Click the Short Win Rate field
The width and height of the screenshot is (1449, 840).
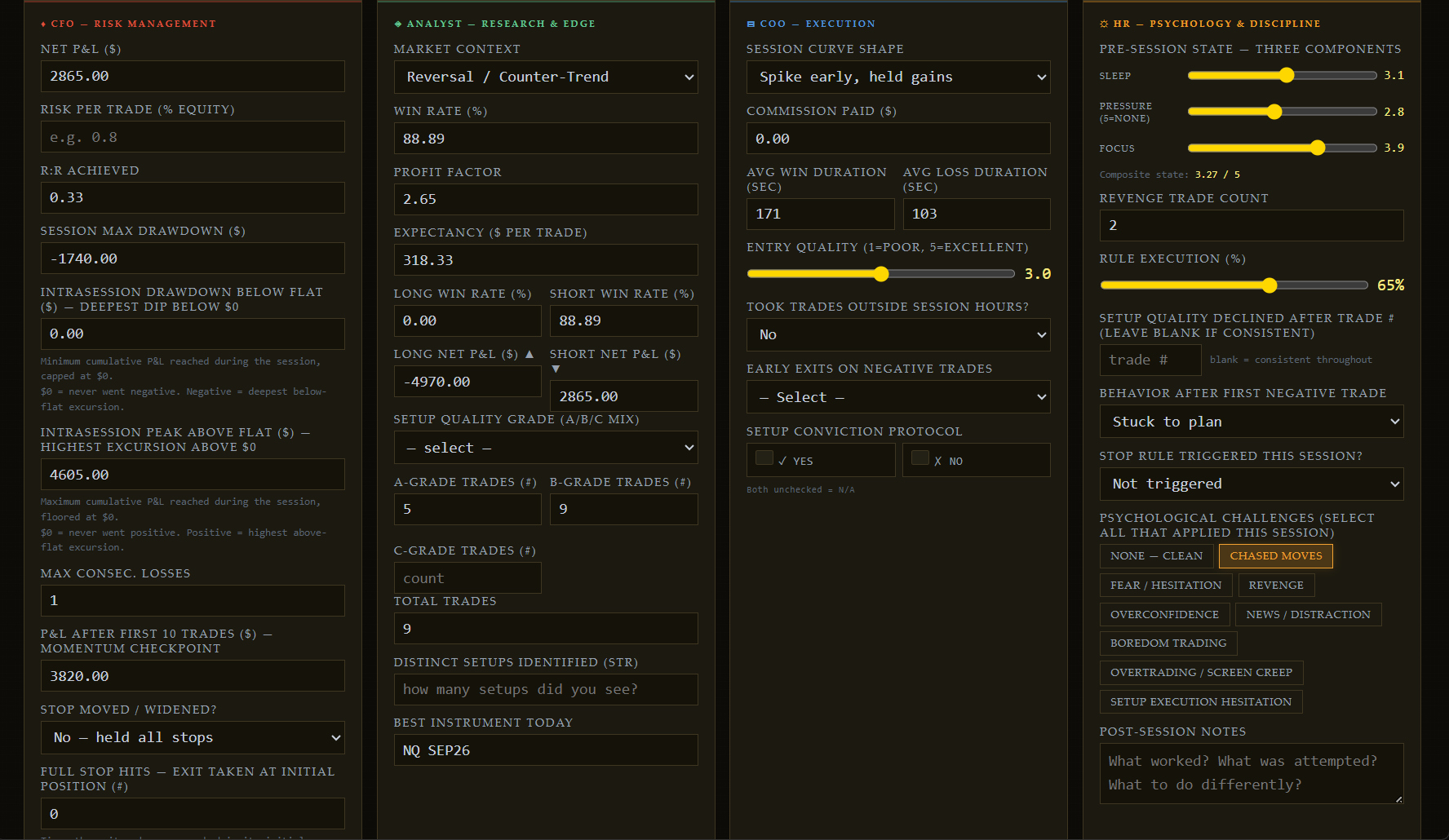pos(623,321)
